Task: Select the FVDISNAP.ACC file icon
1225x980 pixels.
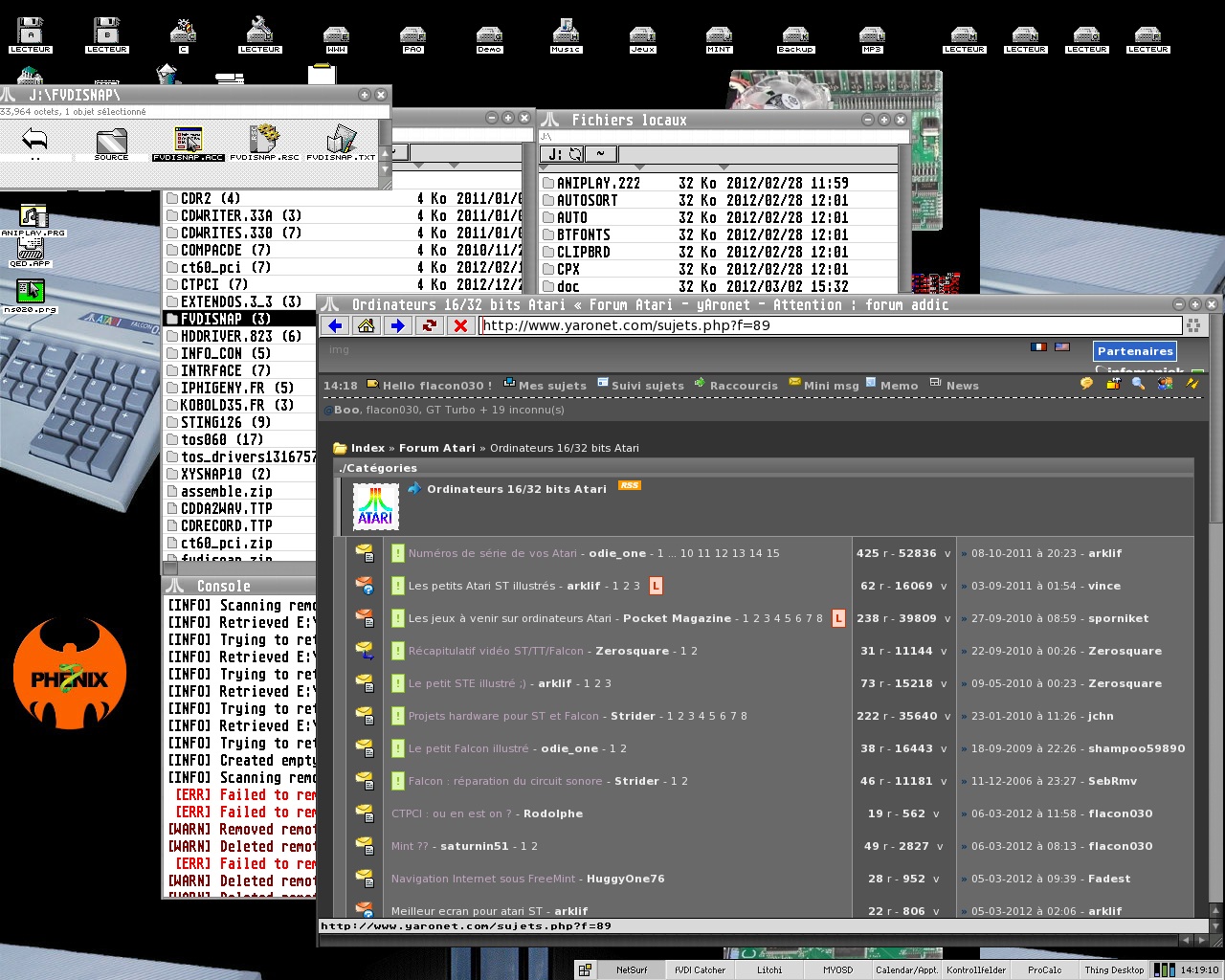Action: click(188, 145)
